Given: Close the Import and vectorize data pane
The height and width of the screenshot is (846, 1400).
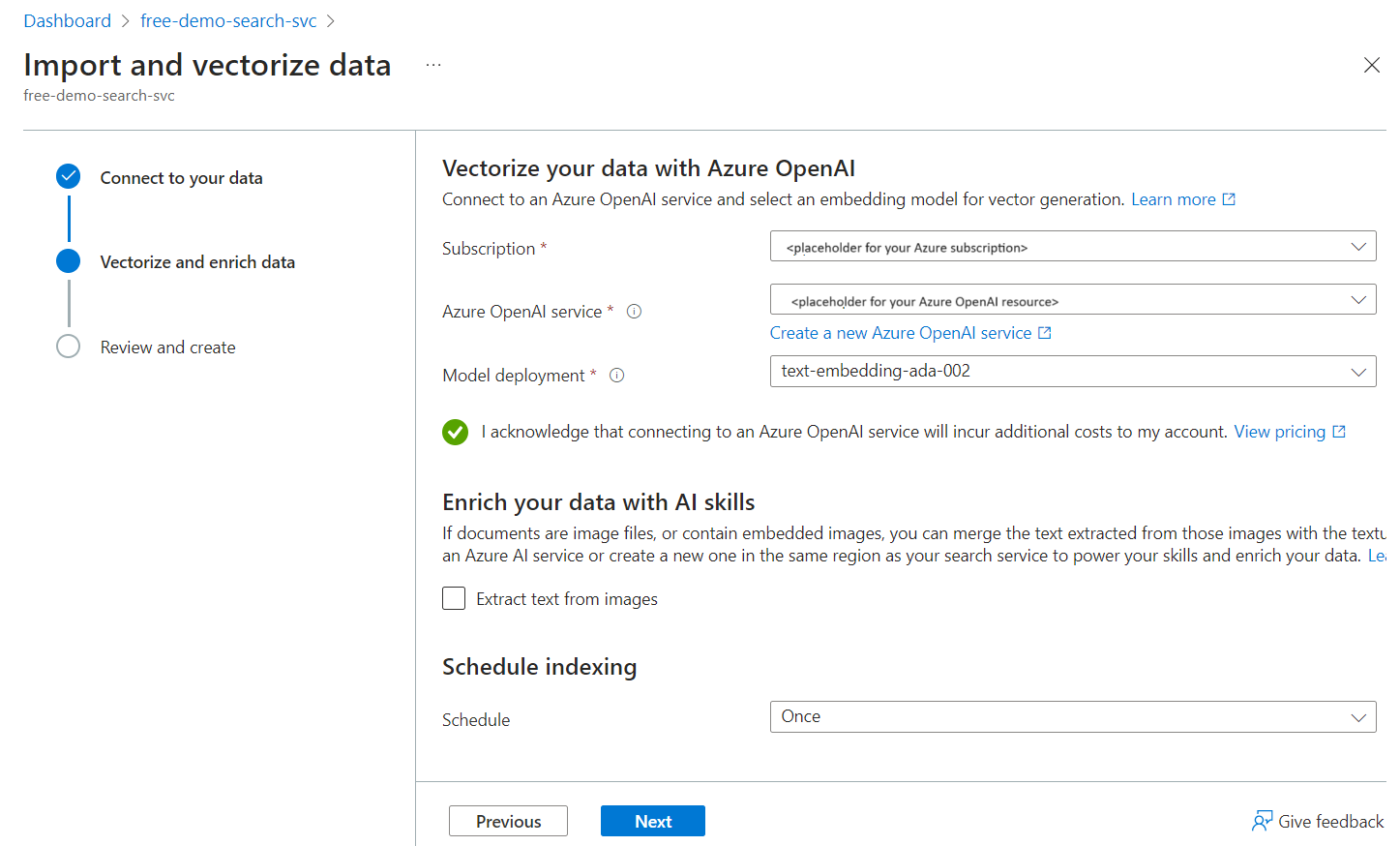Looking at the screenshot, I should pyautogui.click(x=1371, y=65).
